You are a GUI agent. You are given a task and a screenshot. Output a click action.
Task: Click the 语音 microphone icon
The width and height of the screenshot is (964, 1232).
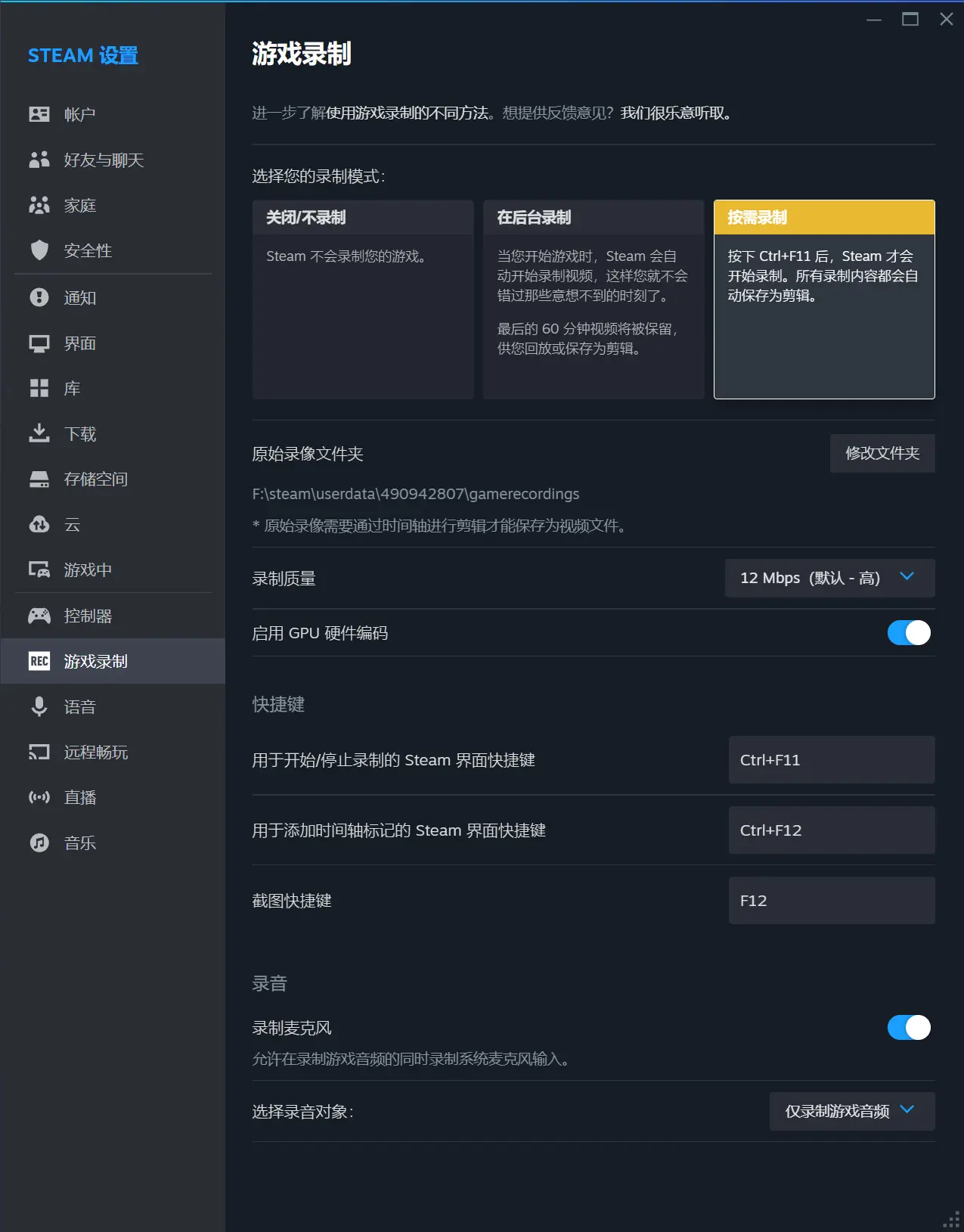click(x=39, y=706)
